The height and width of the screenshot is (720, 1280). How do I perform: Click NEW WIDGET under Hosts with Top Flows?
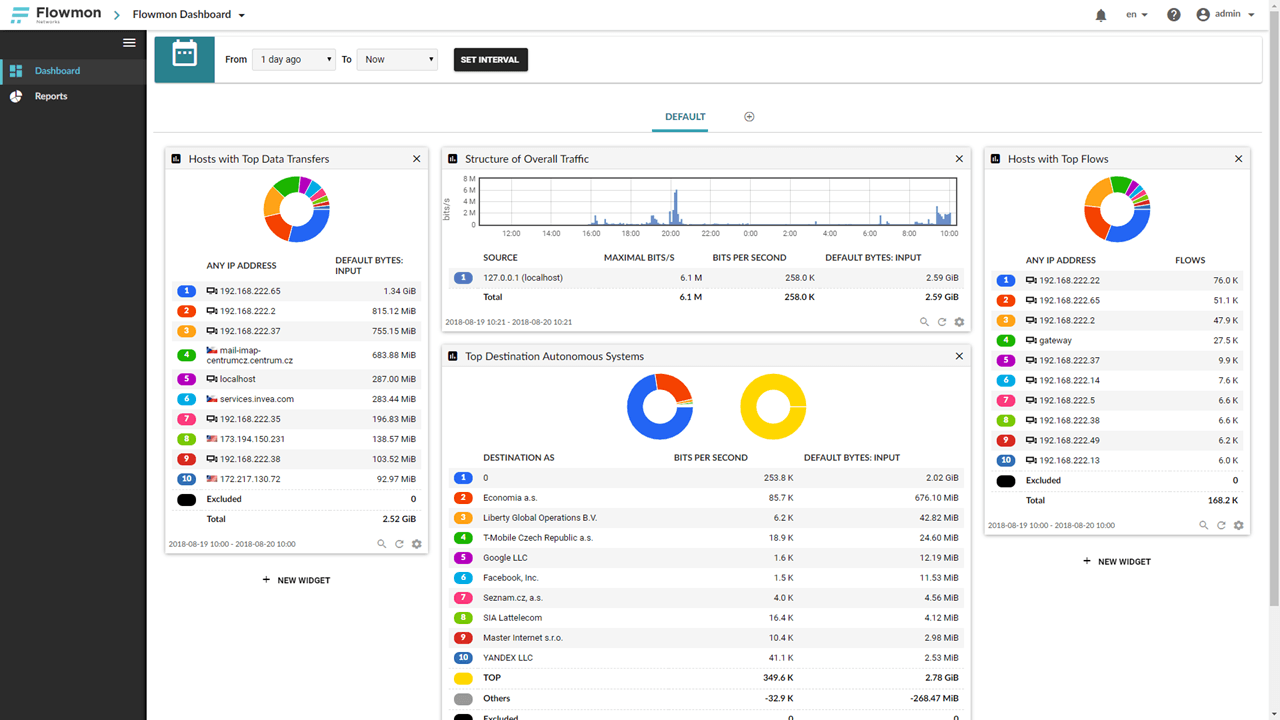[1116, 562]
